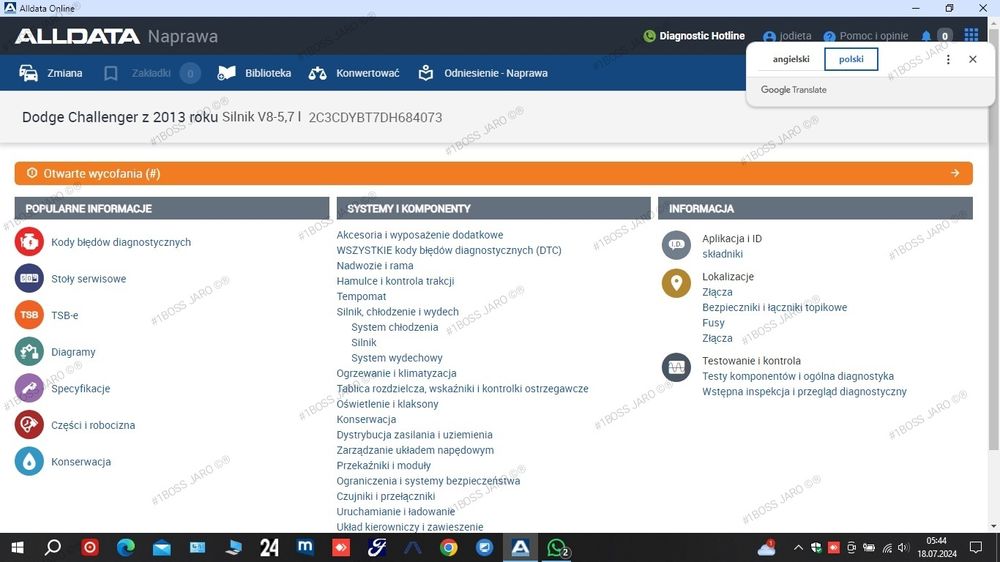Click the Zmiana vehicle icon
This screenshot has width=1000, height=562.
click(29, 73)
